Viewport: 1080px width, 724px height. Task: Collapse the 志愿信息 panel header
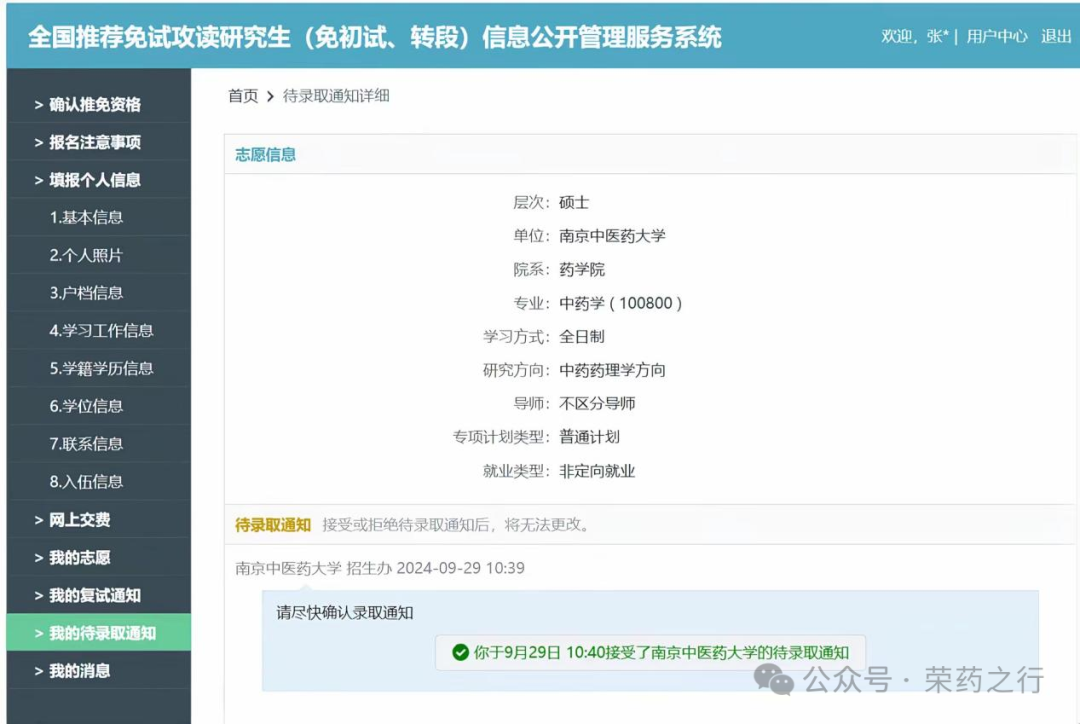[x=264, y=155]
